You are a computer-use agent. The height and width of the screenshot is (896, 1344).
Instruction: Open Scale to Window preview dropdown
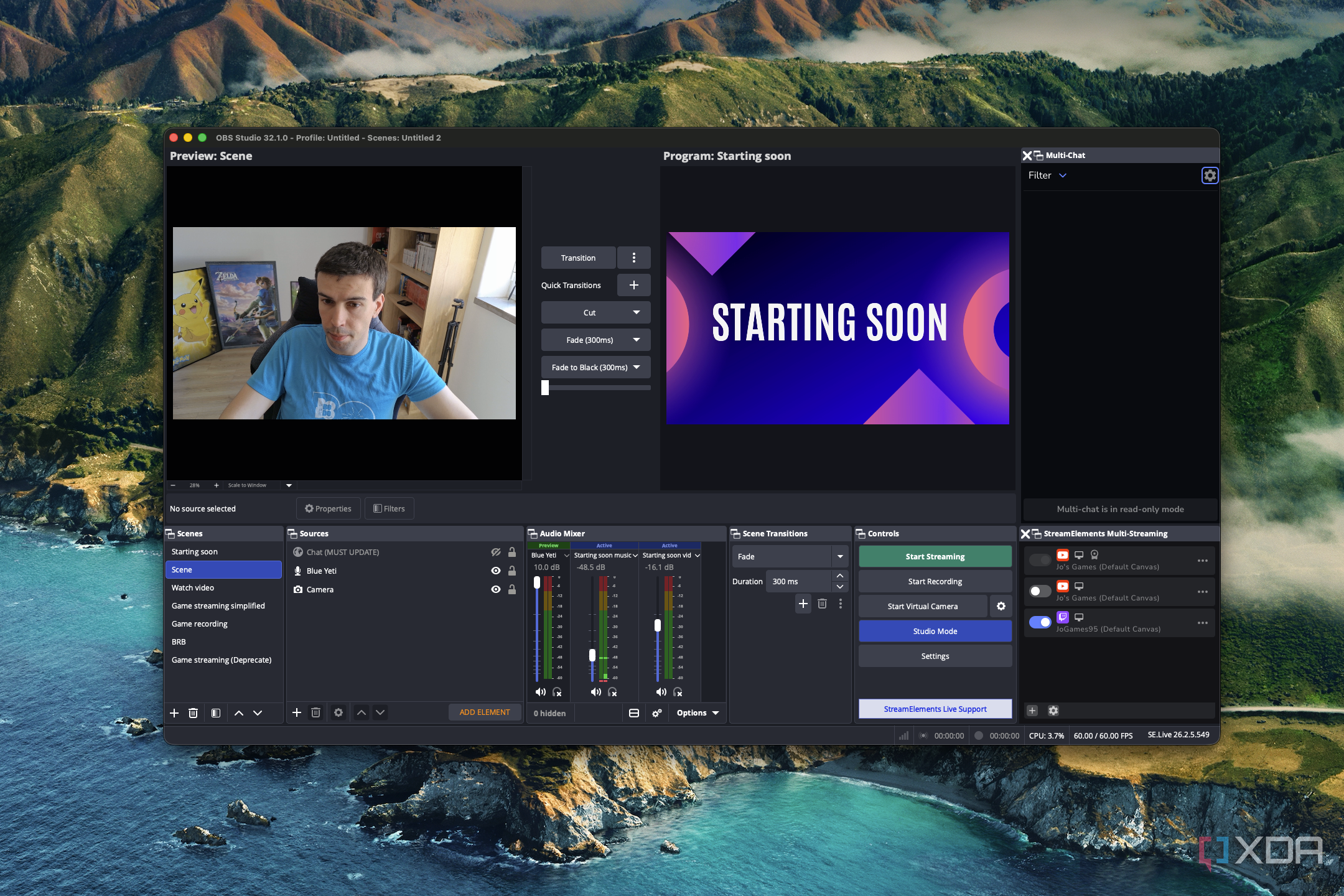click(x=289, y=485)
